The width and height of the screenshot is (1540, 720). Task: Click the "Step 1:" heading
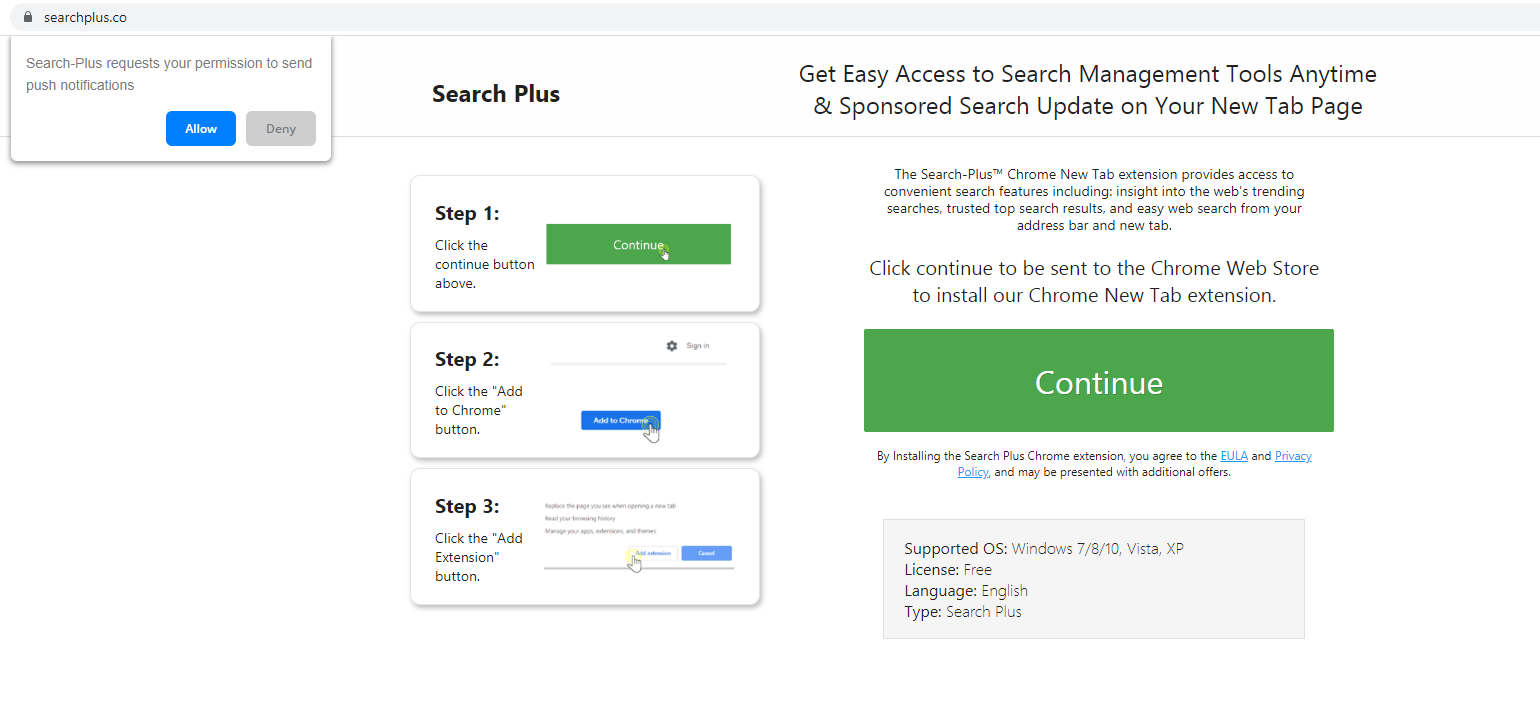(467, 213)
